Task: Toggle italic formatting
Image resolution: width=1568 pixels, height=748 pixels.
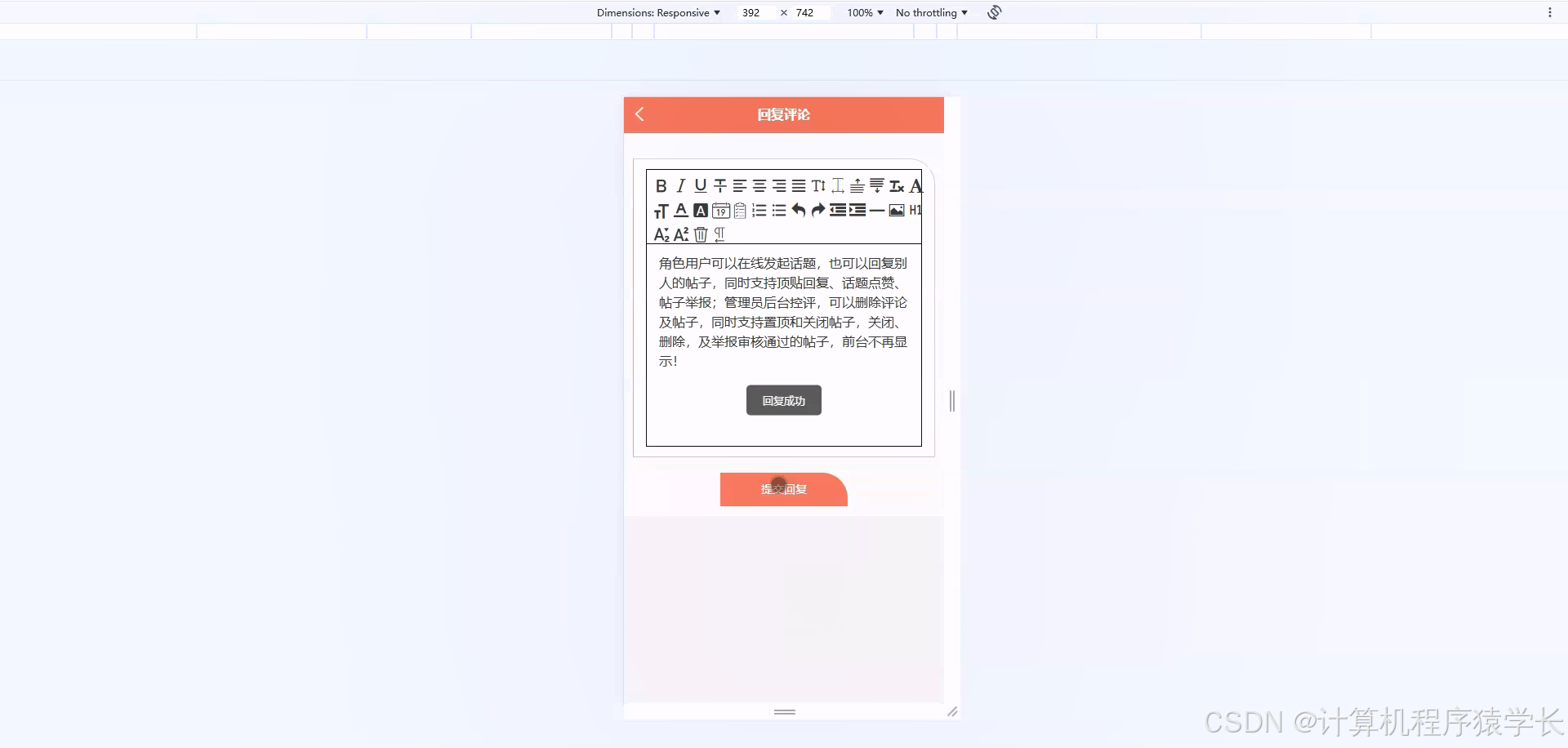Action: 679,185
